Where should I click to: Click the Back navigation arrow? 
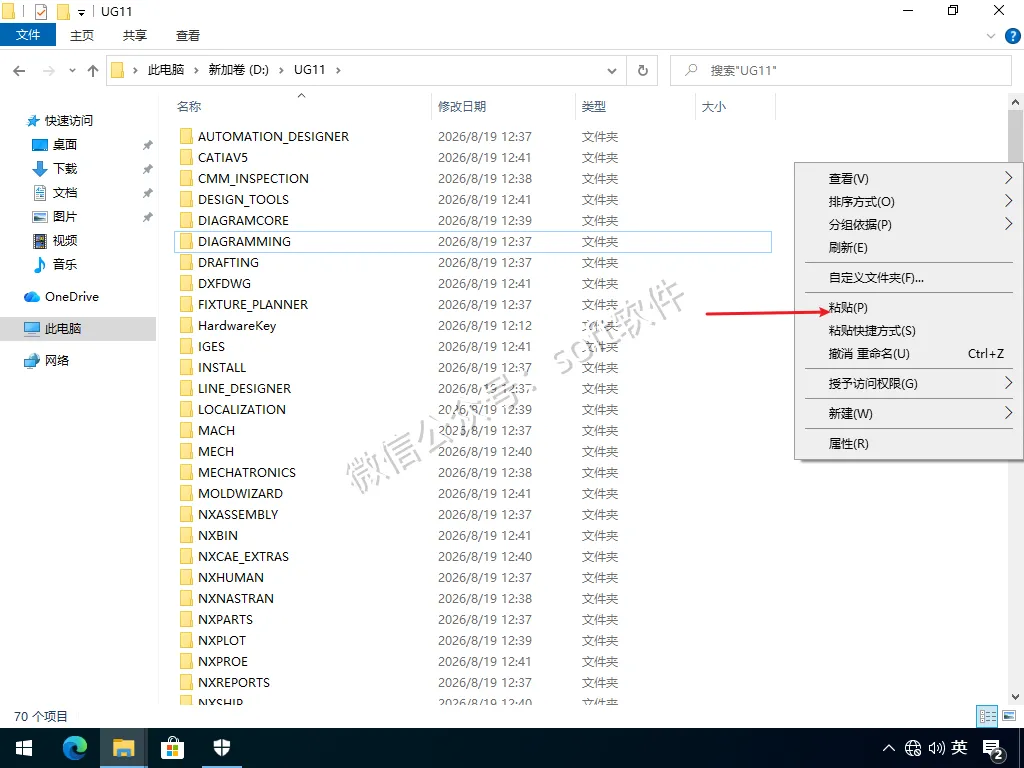[x=19, y=71]
